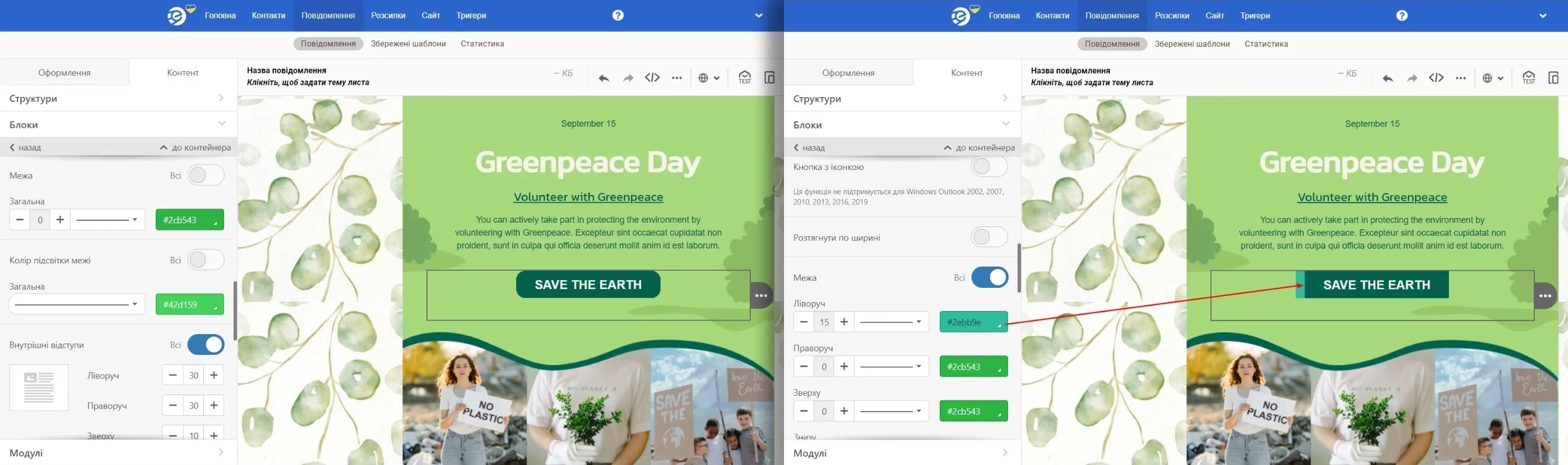Send test email icon in left editor
The height and width of the screenshot is (465, 1568).
745,77
